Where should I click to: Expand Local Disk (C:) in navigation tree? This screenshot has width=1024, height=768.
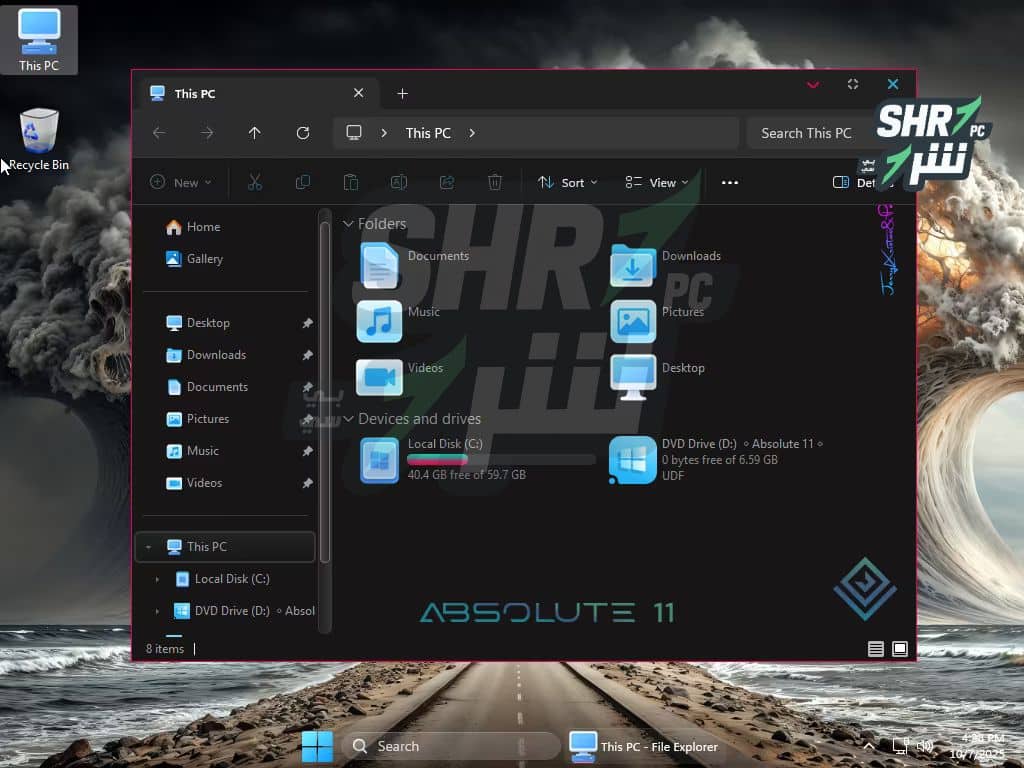[157, 579]
